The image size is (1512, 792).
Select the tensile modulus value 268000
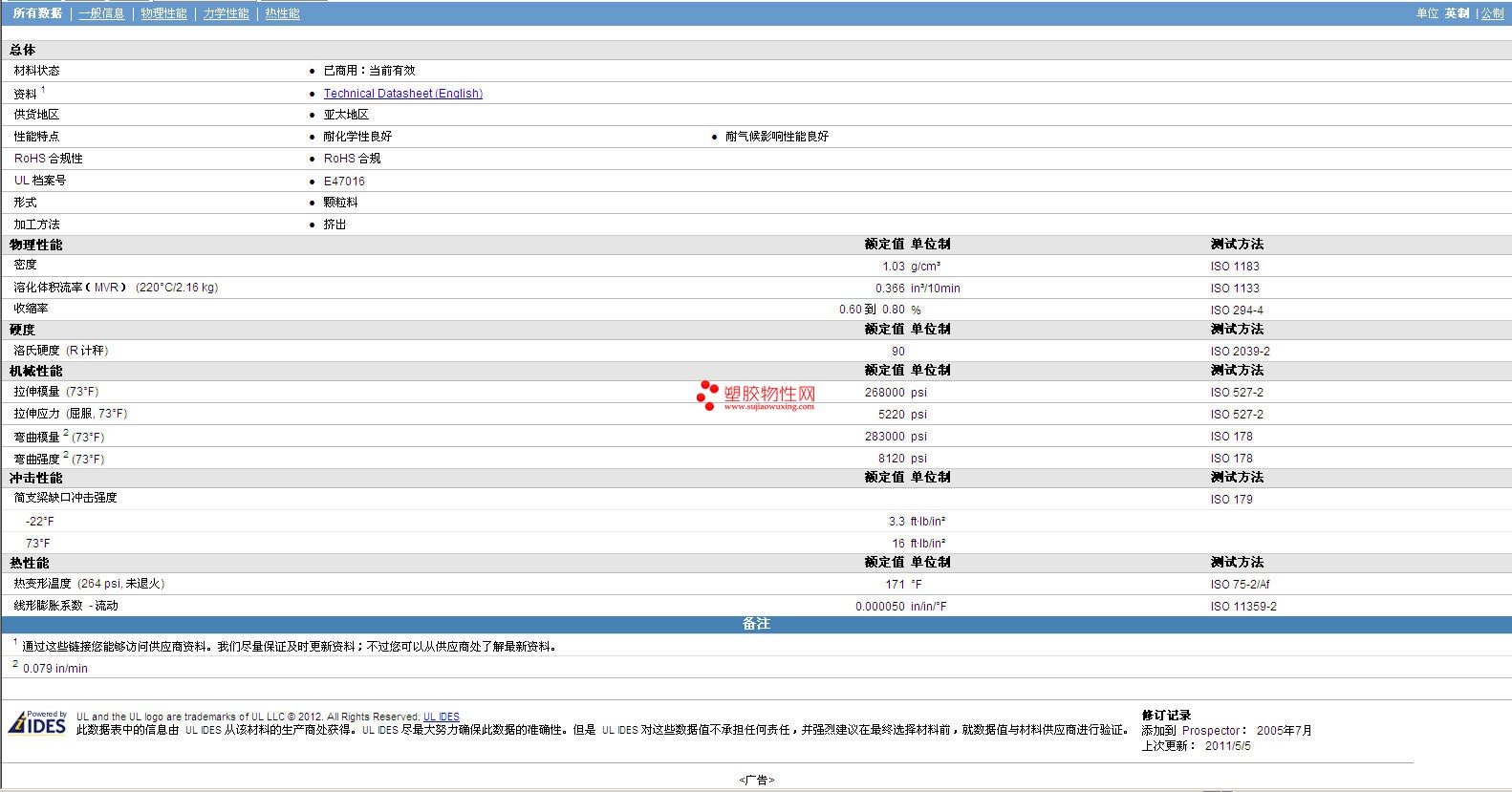click(x=885, y=393)
